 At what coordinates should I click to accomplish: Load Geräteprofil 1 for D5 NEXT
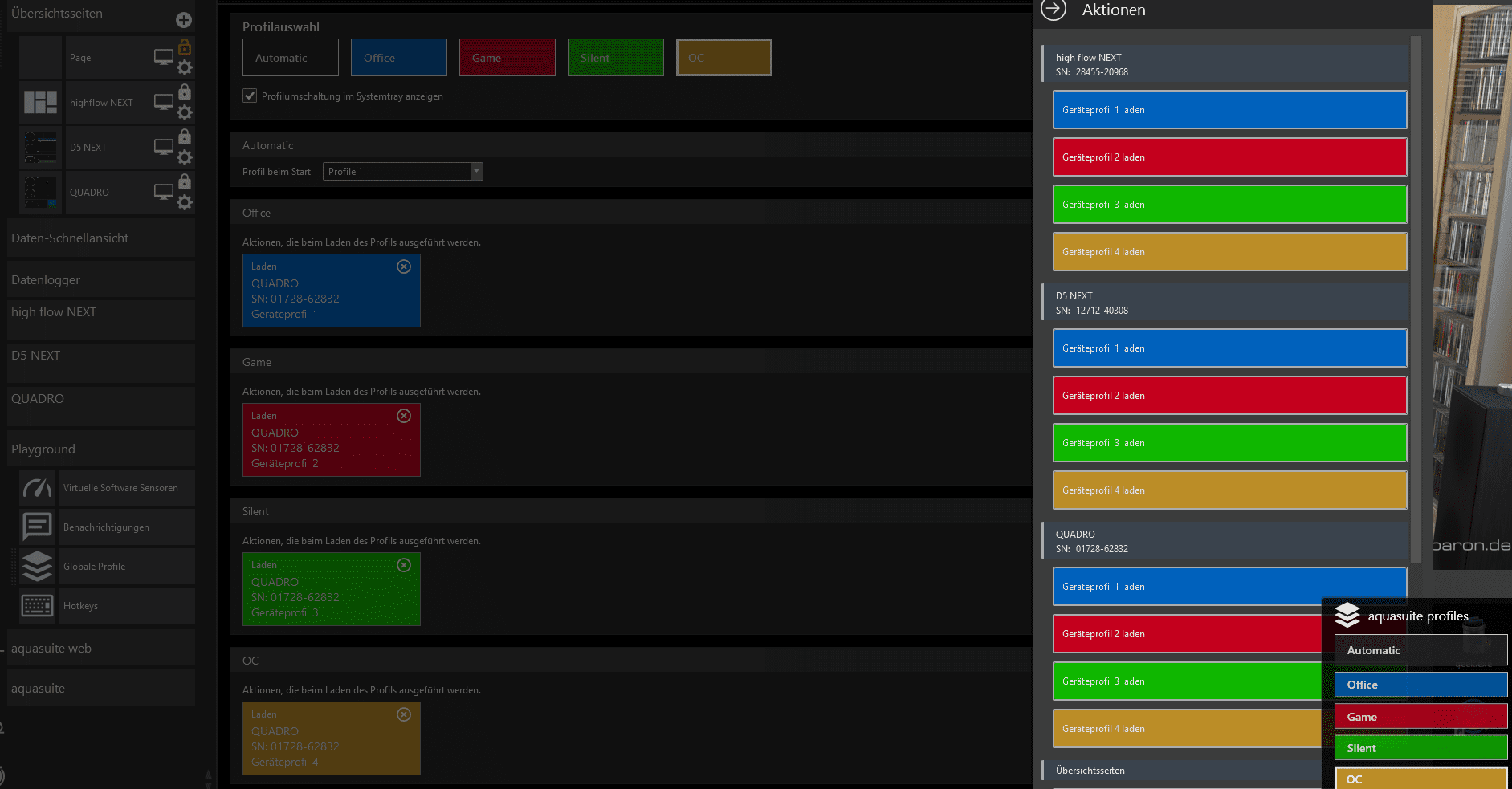[x=1230, y=348]
